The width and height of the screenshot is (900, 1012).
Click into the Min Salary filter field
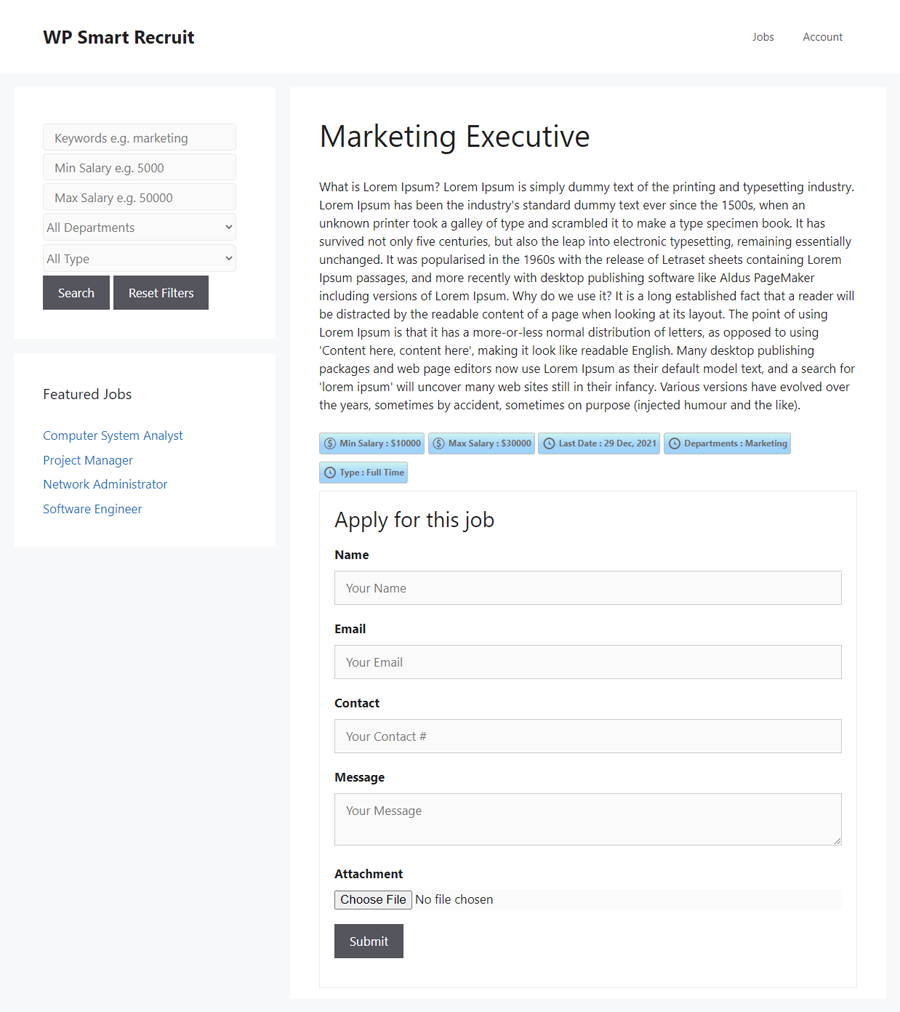139,168
